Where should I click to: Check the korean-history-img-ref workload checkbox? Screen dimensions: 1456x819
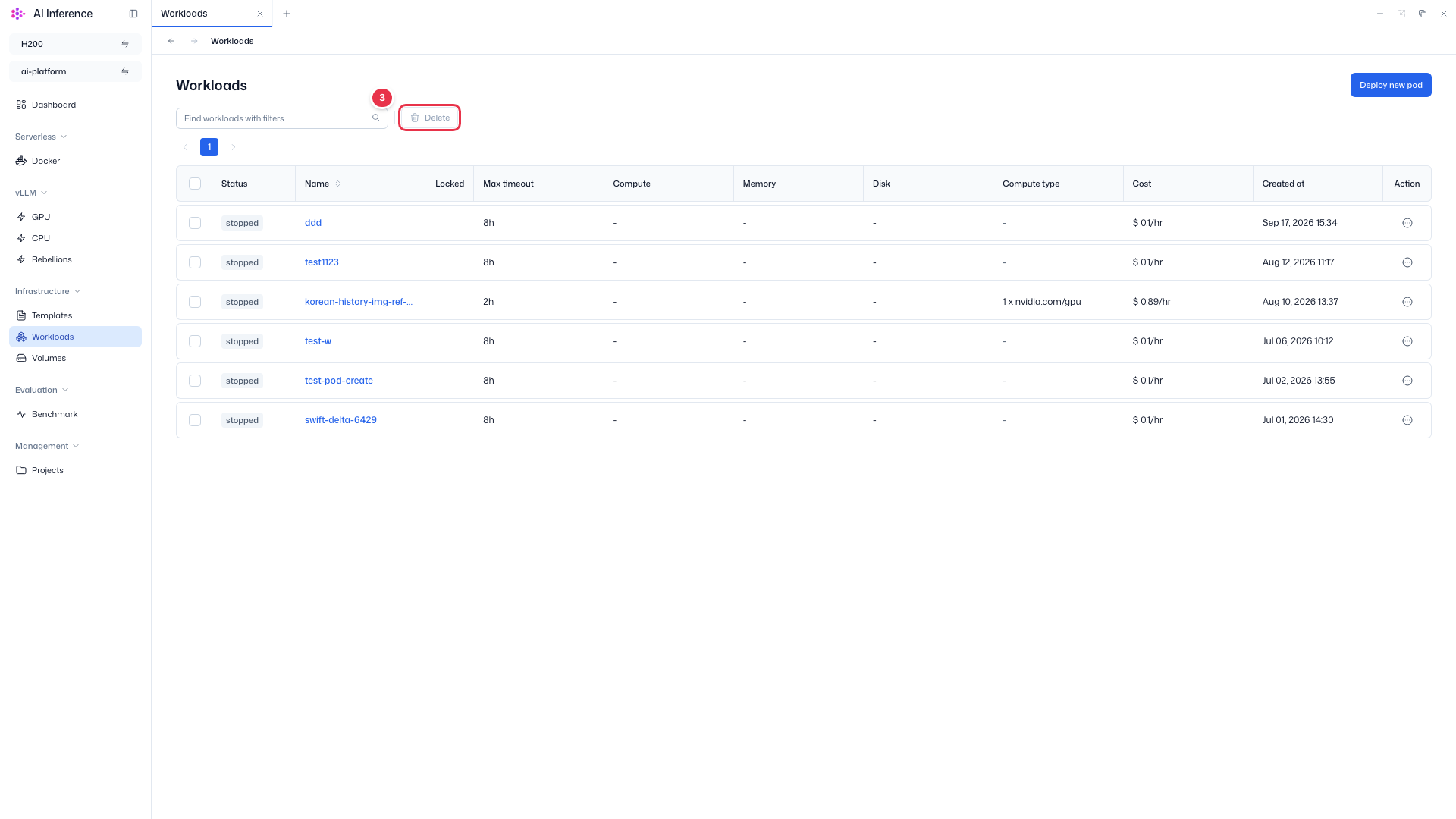195,302
